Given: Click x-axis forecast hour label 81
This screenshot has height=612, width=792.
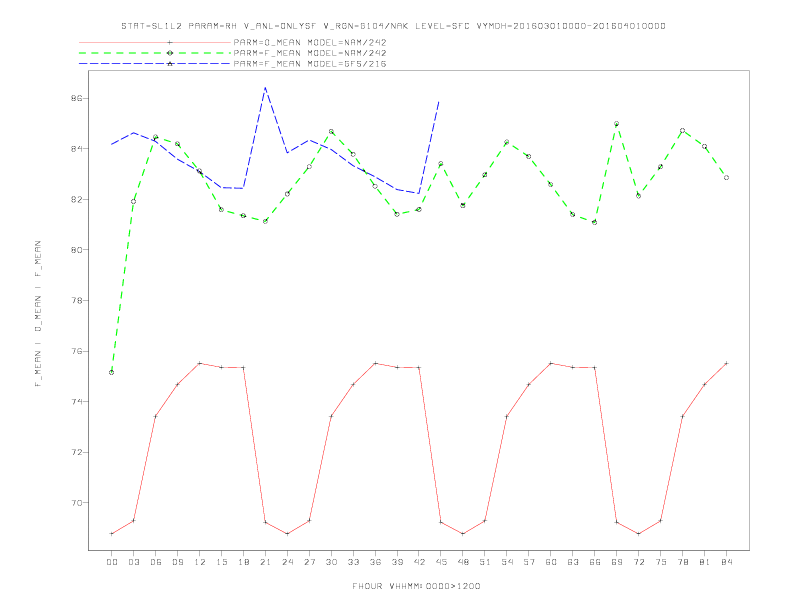Looking at the screenshot, I should (705, 562).
